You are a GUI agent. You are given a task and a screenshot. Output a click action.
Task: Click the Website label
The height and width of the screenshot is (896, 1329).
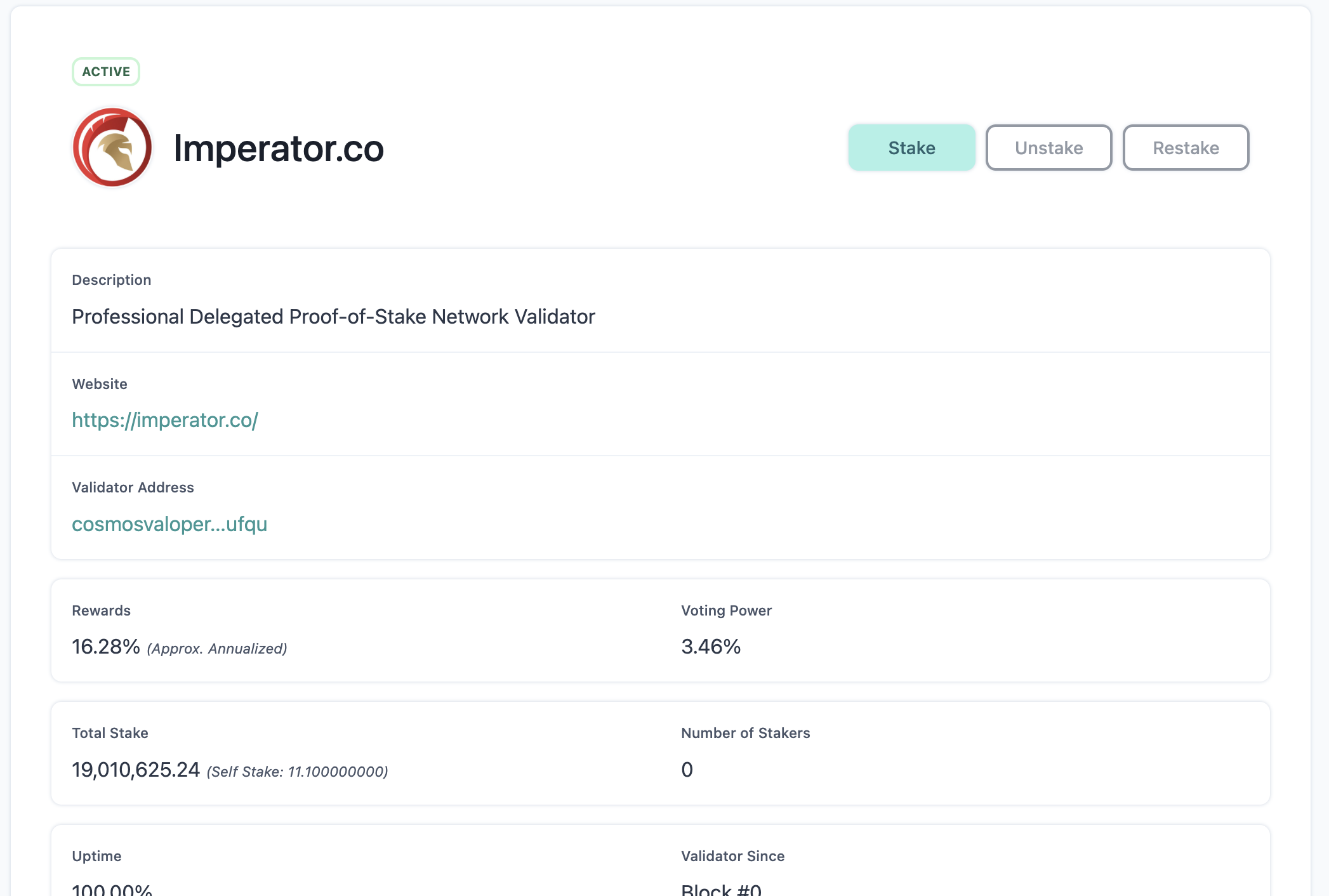coord(100,384)
